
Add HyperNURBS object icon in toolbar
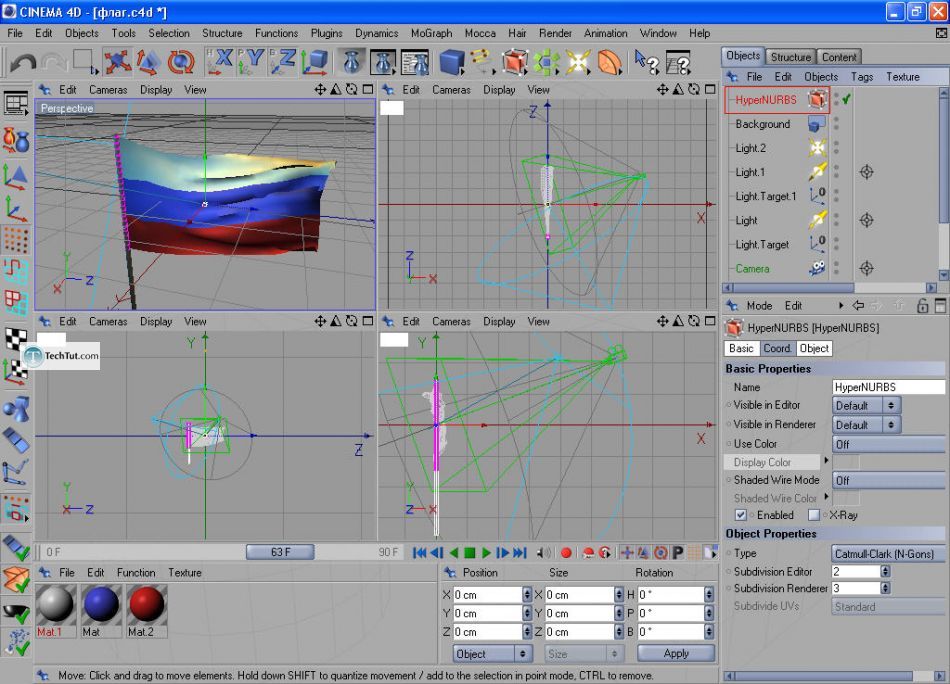pos(514,62)
